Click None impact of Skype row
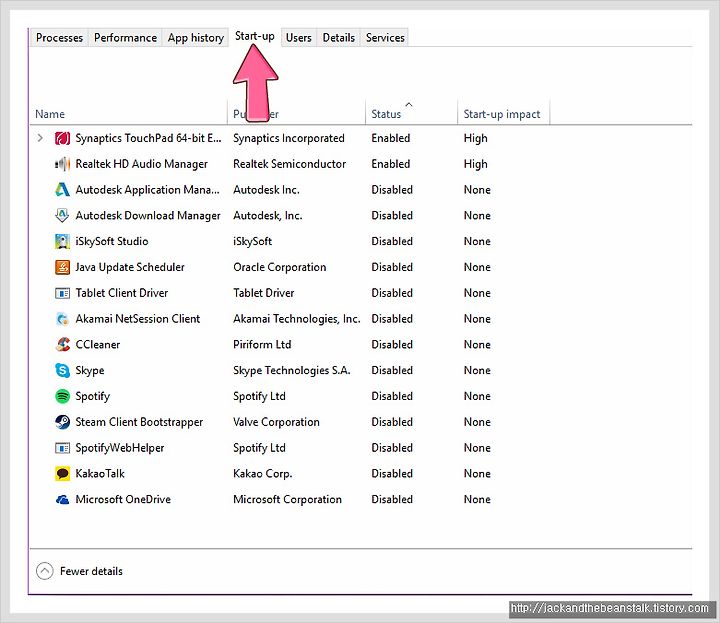The height and width of the screenshot is (623, 720). point(477,370)
